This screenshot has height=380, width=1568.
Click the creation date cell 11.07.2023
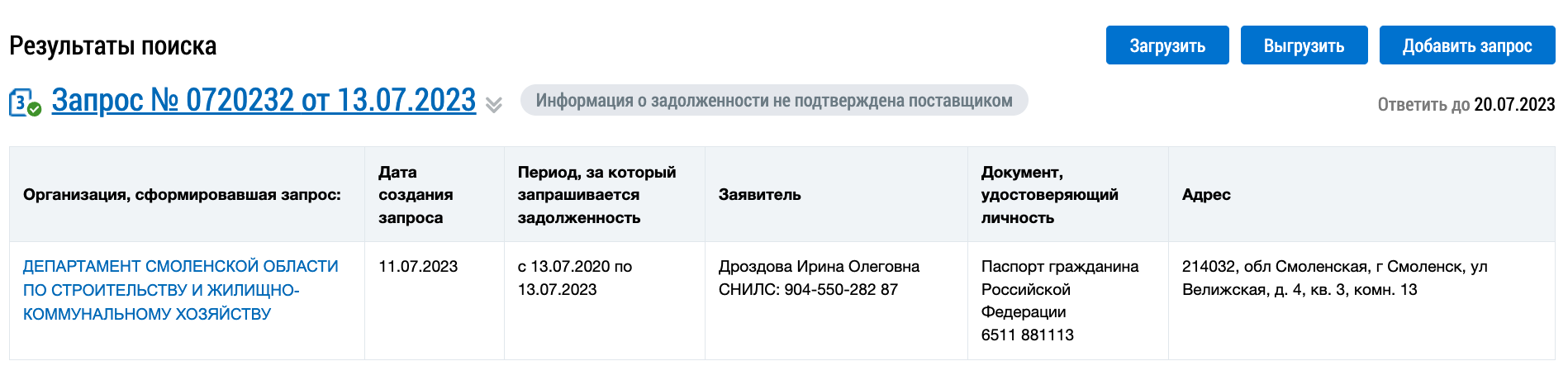(418, 267)
